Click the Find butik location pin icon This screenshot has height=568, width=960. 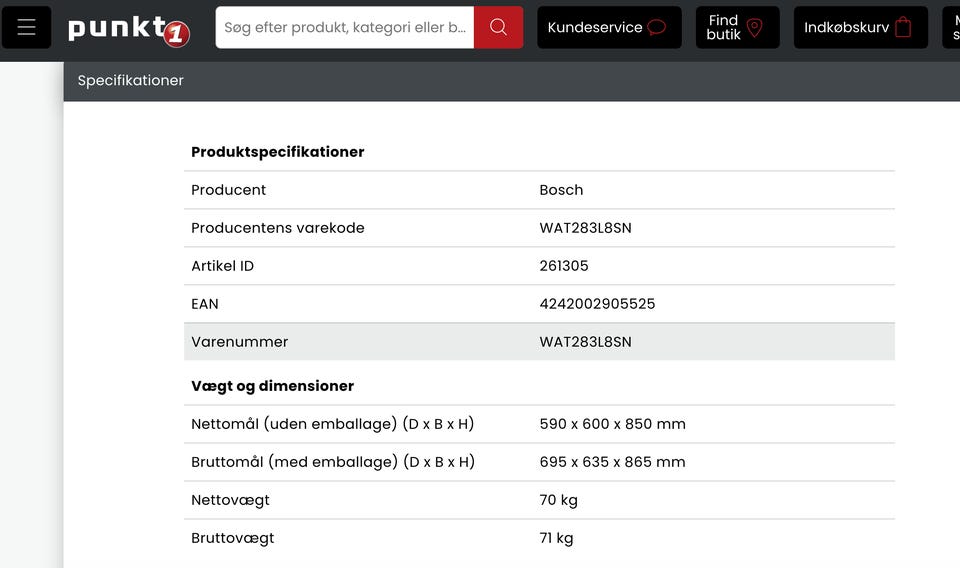755,28
